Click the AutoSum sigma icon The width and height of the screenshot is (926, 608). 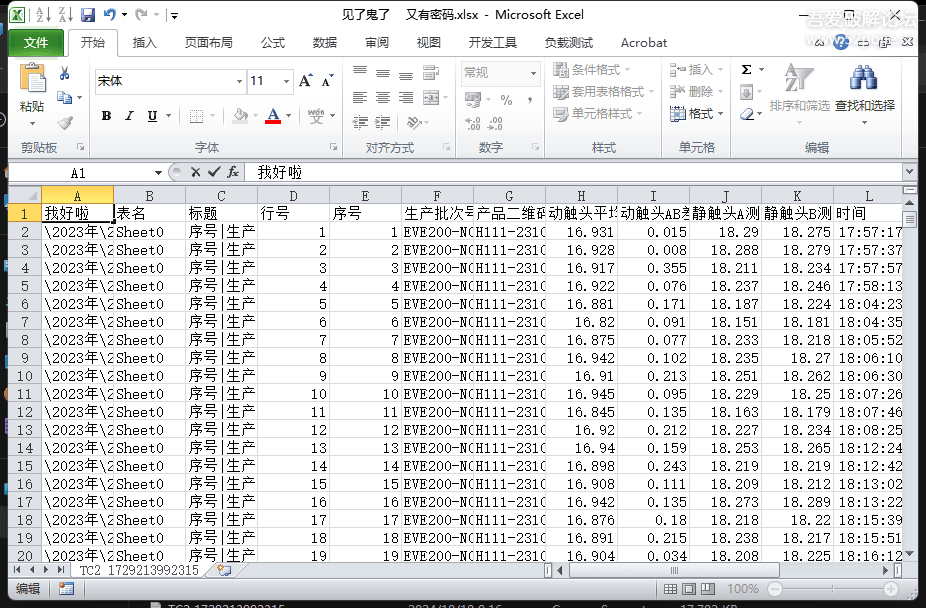point(746,70)
